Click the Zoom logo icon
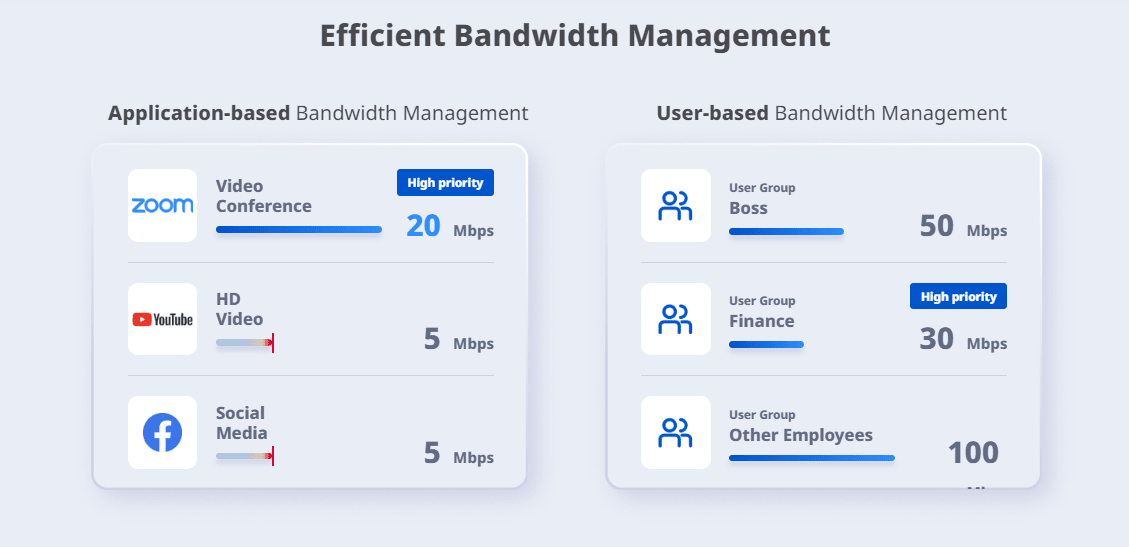The height and width of the screenshot is (547, 1129). [x=162, y=205]
